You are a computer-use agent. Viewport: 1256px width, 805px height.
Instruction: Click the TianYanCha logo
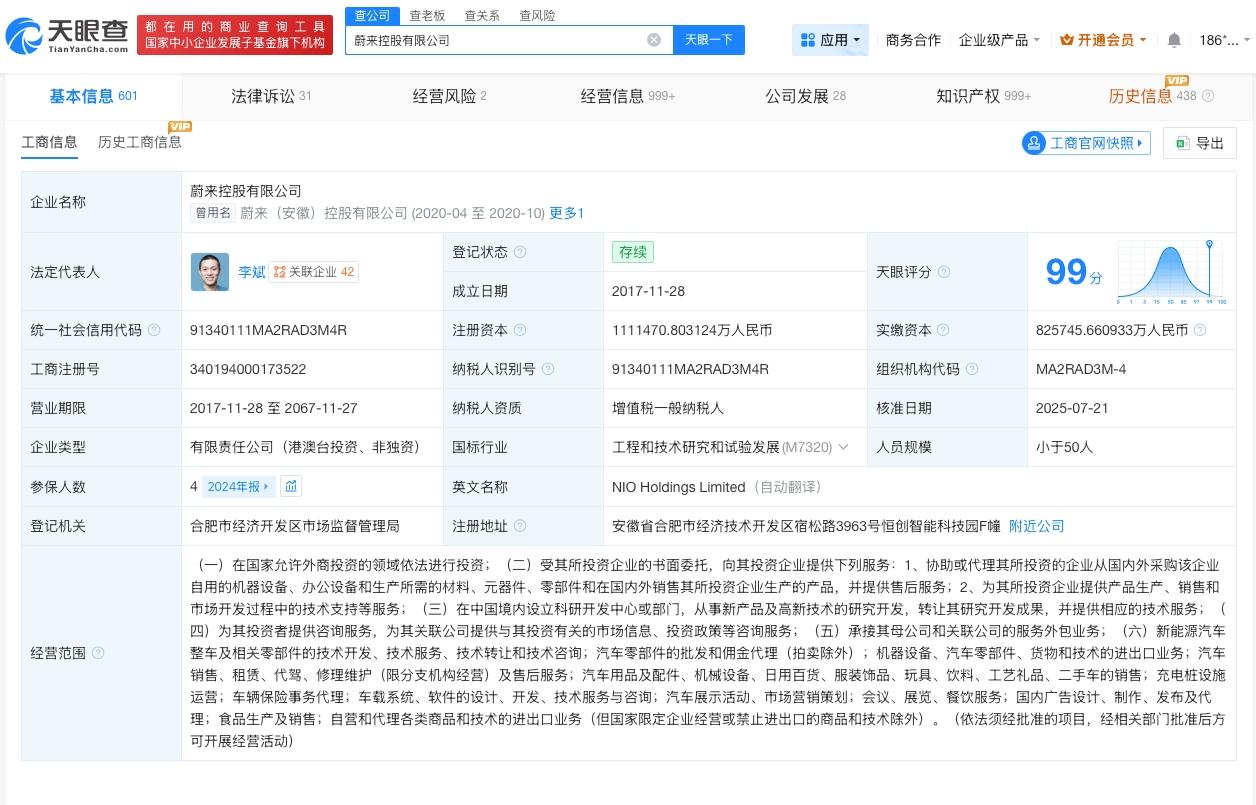click(66, 37)
